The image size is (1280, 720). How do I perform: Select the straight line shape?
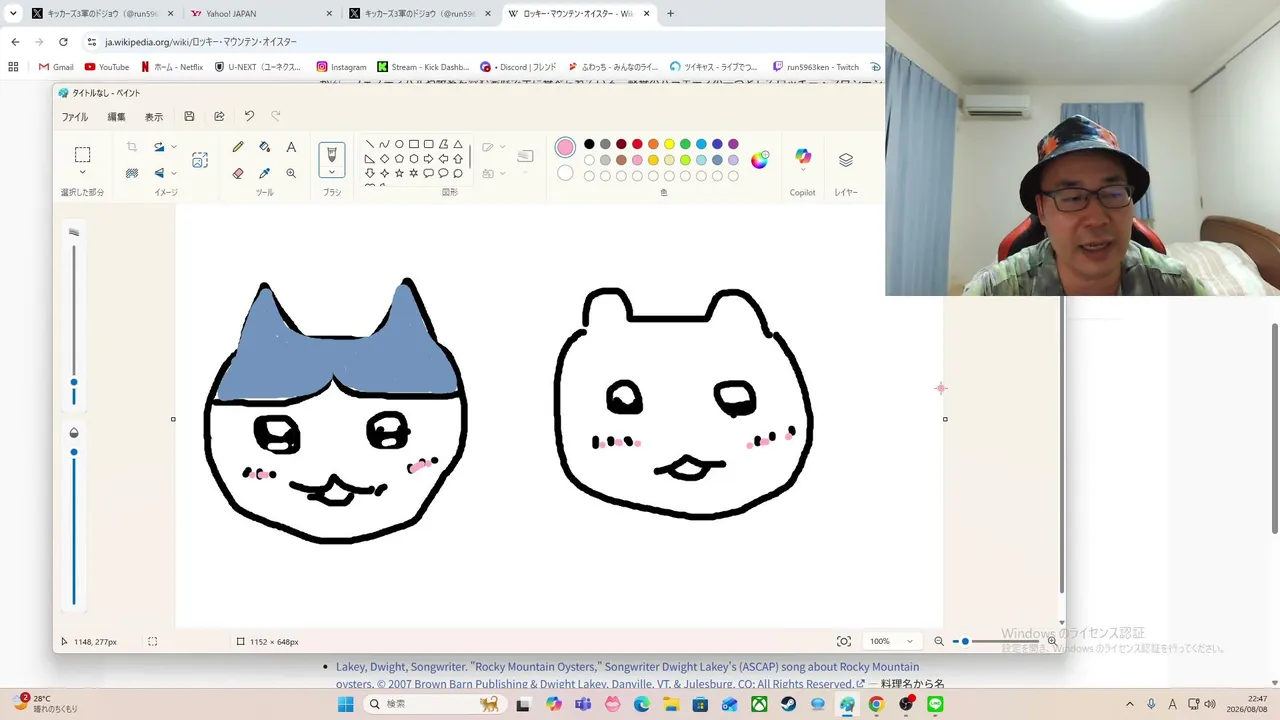[x=369, y=144]
